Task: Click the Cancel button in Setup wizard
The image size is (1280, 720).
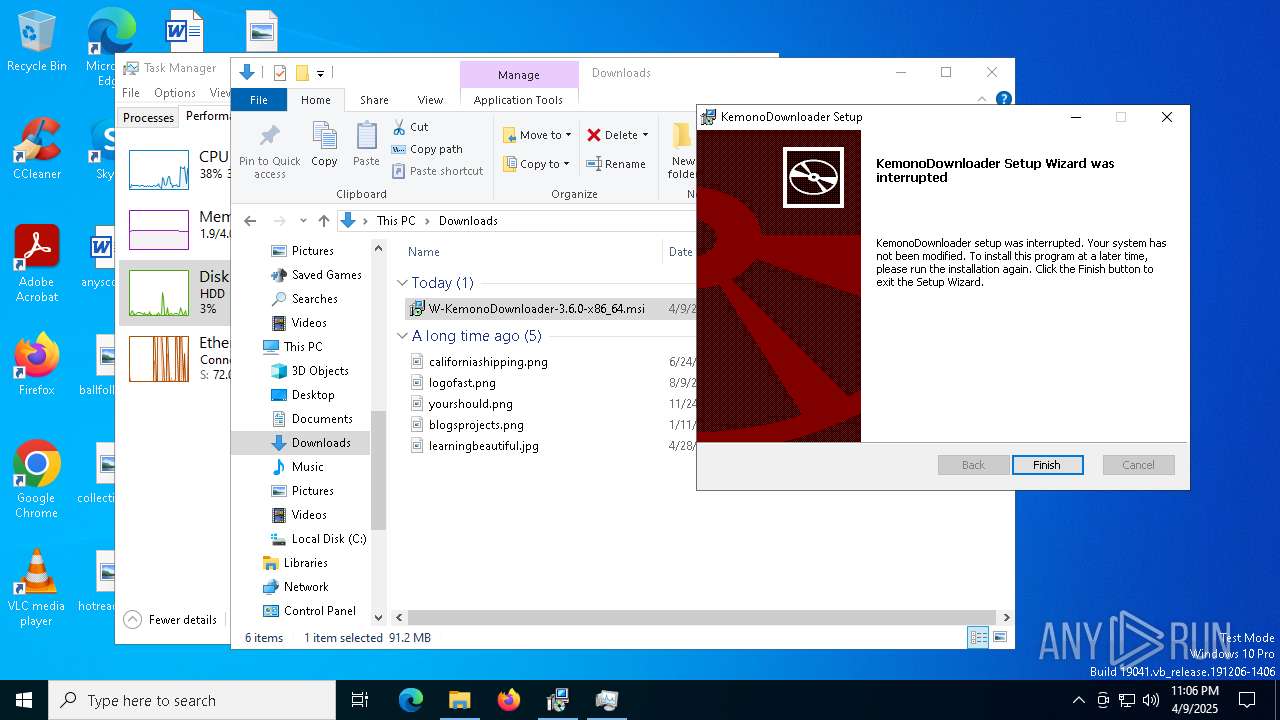Action: click(1138, 465)
